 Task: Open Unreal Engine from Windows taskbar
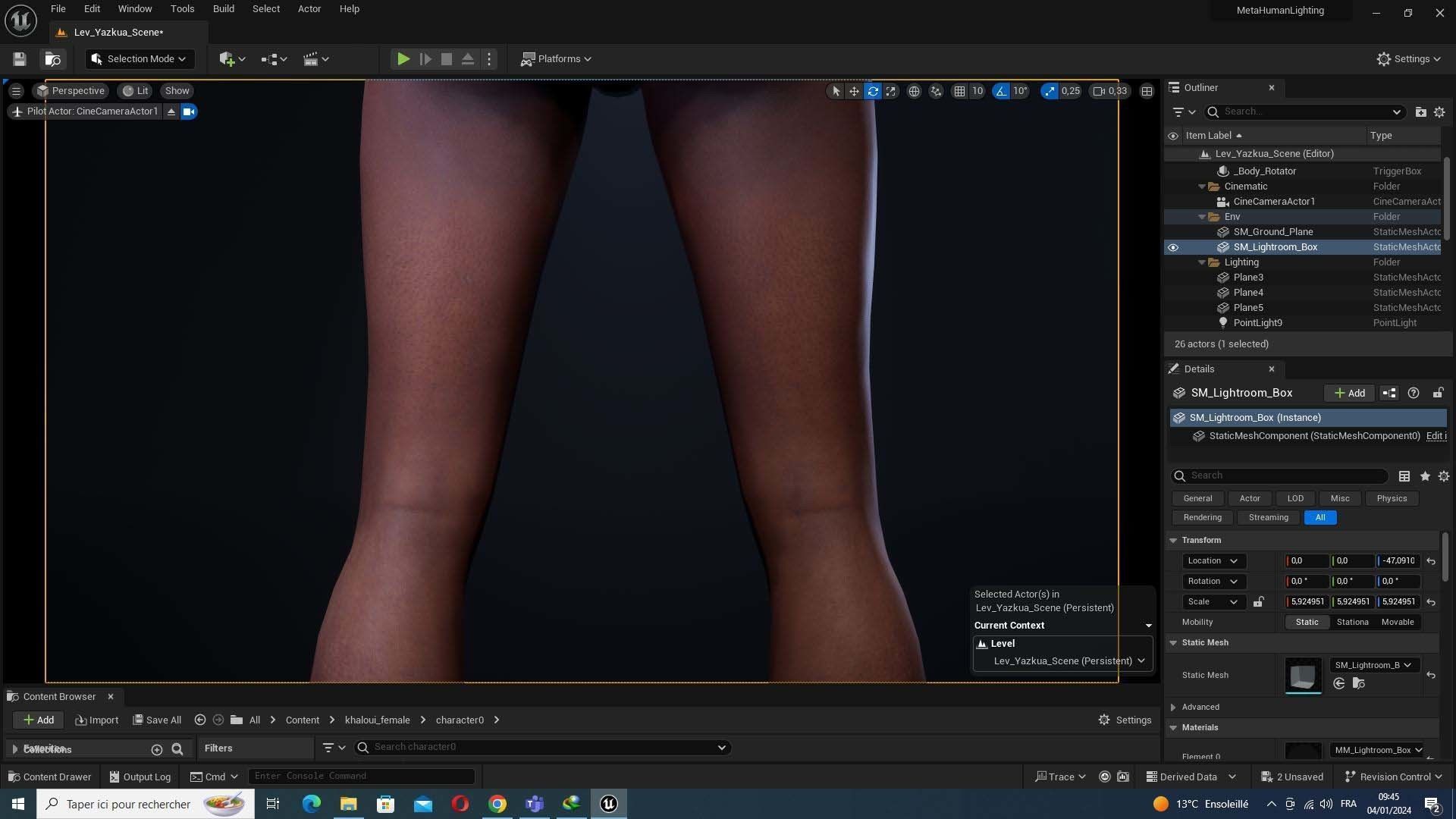click(x=609, y=804)
